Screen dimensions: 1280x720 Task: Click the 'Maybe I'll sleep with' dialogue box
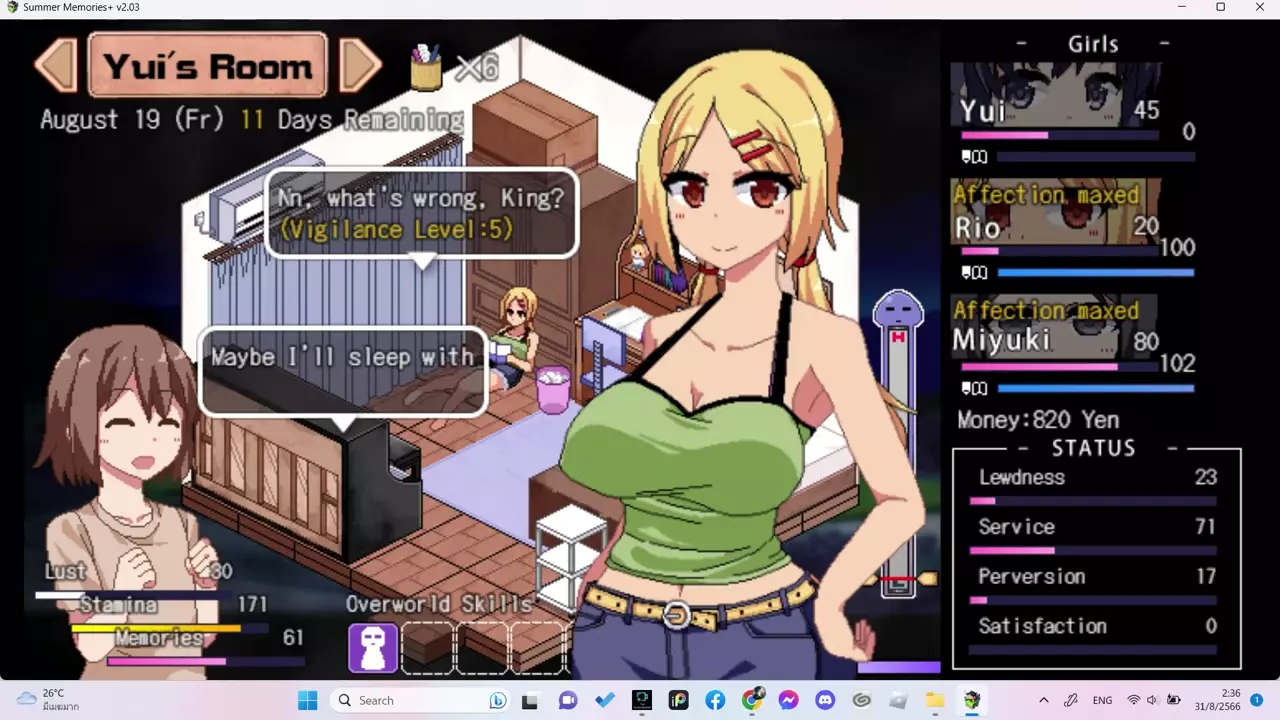[x=343, y=370]
